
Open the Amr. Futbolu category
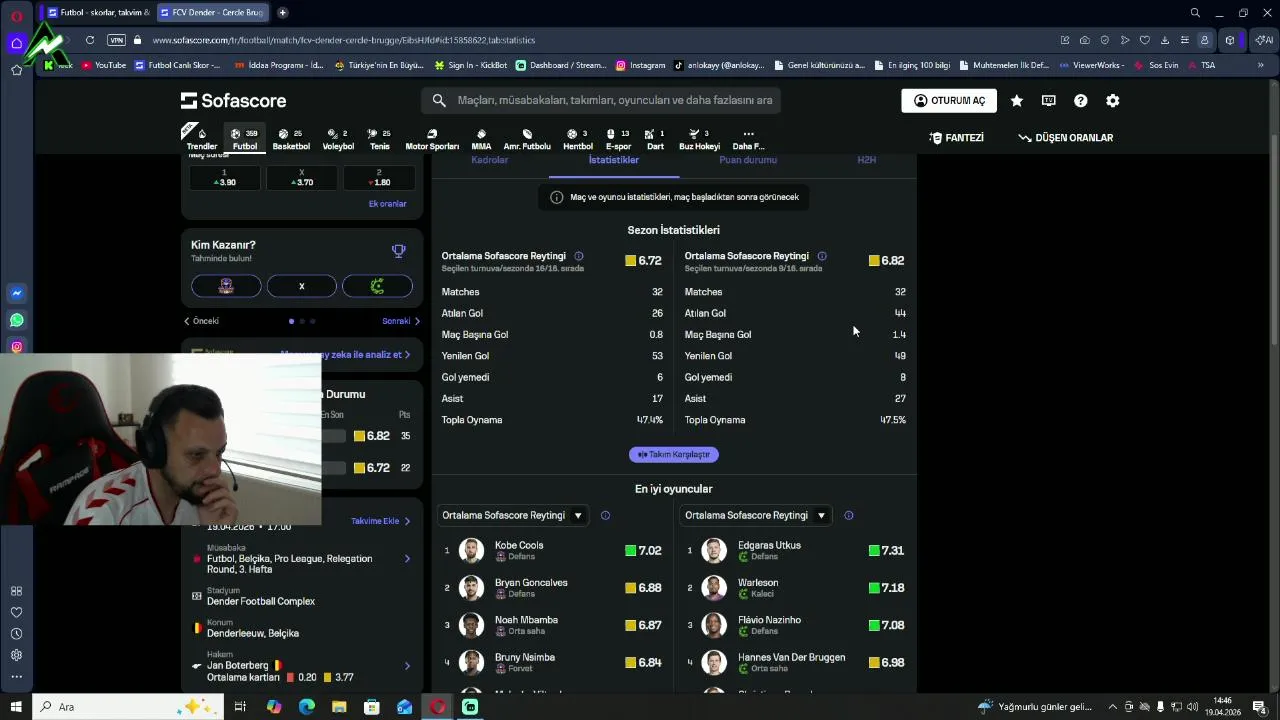[527, 139]
